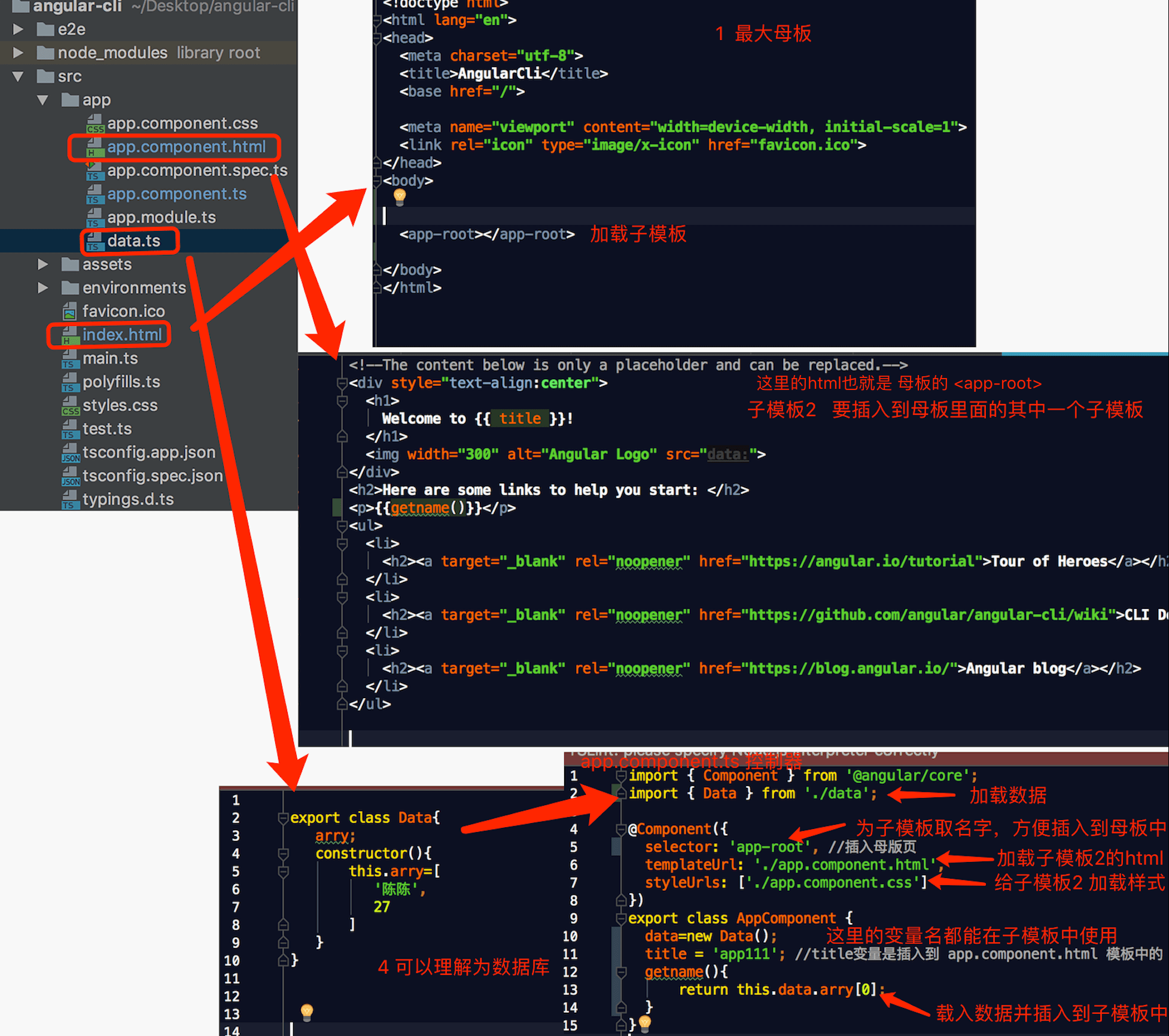Fold the <body> tag in index.html

click(x=378, y=181)
